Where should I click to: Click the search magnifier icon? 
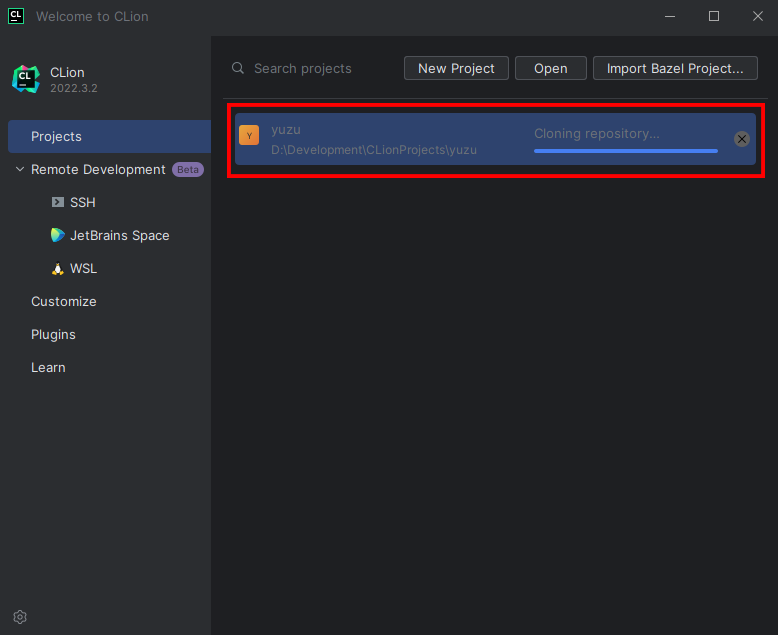[x=238, y=68]
